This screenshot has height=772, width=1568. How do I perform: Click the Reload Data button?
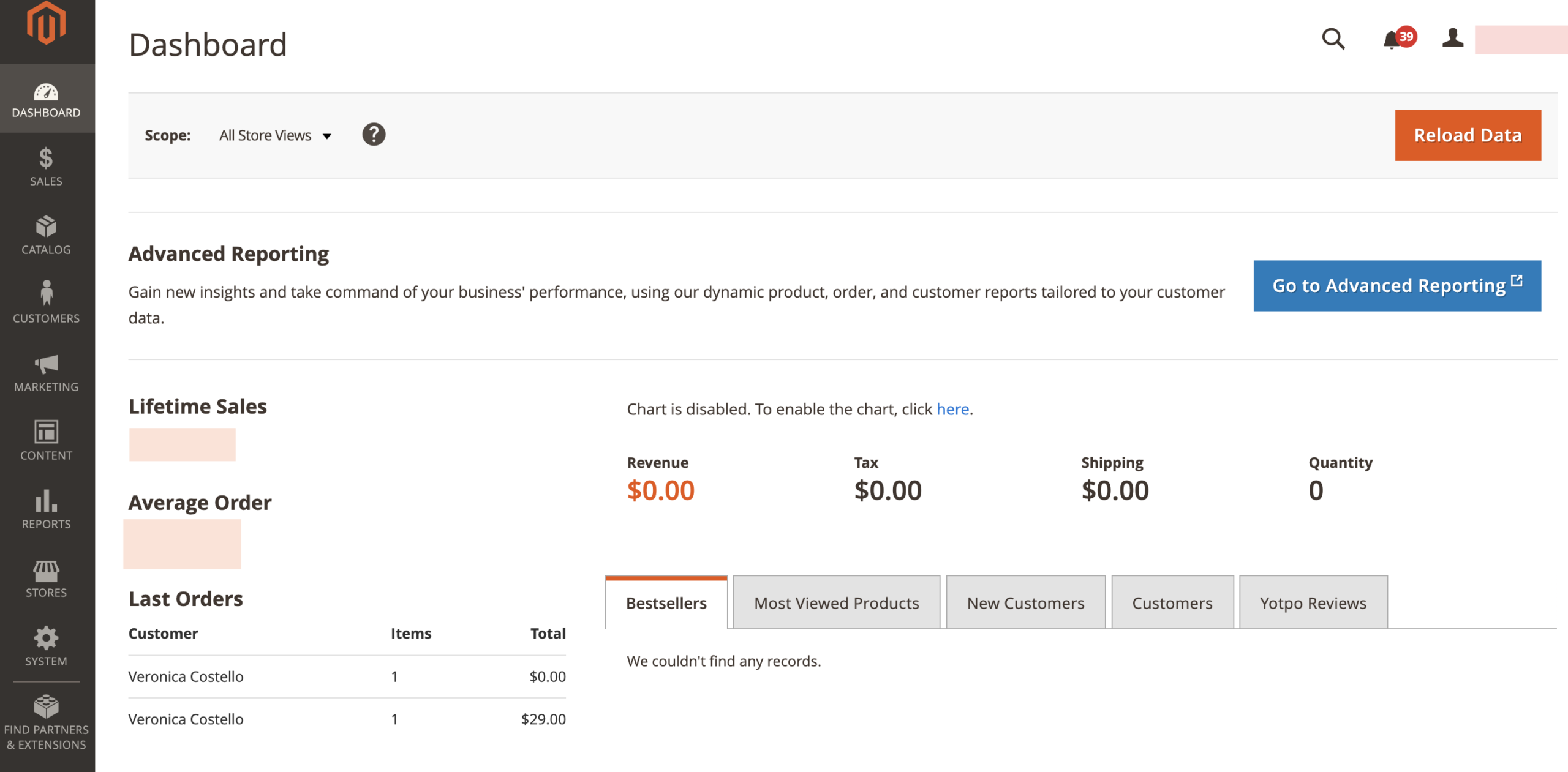coord(1468,135)
